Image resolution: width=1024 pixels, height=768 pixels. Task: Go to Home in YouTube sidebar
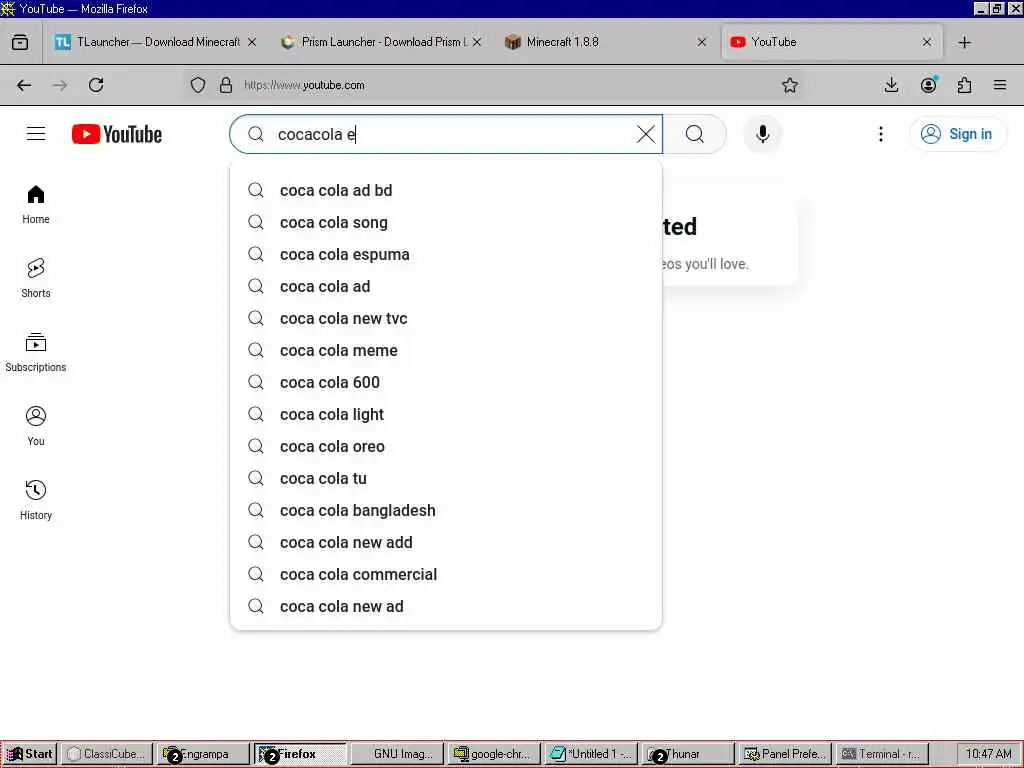[x=36, y=205]
